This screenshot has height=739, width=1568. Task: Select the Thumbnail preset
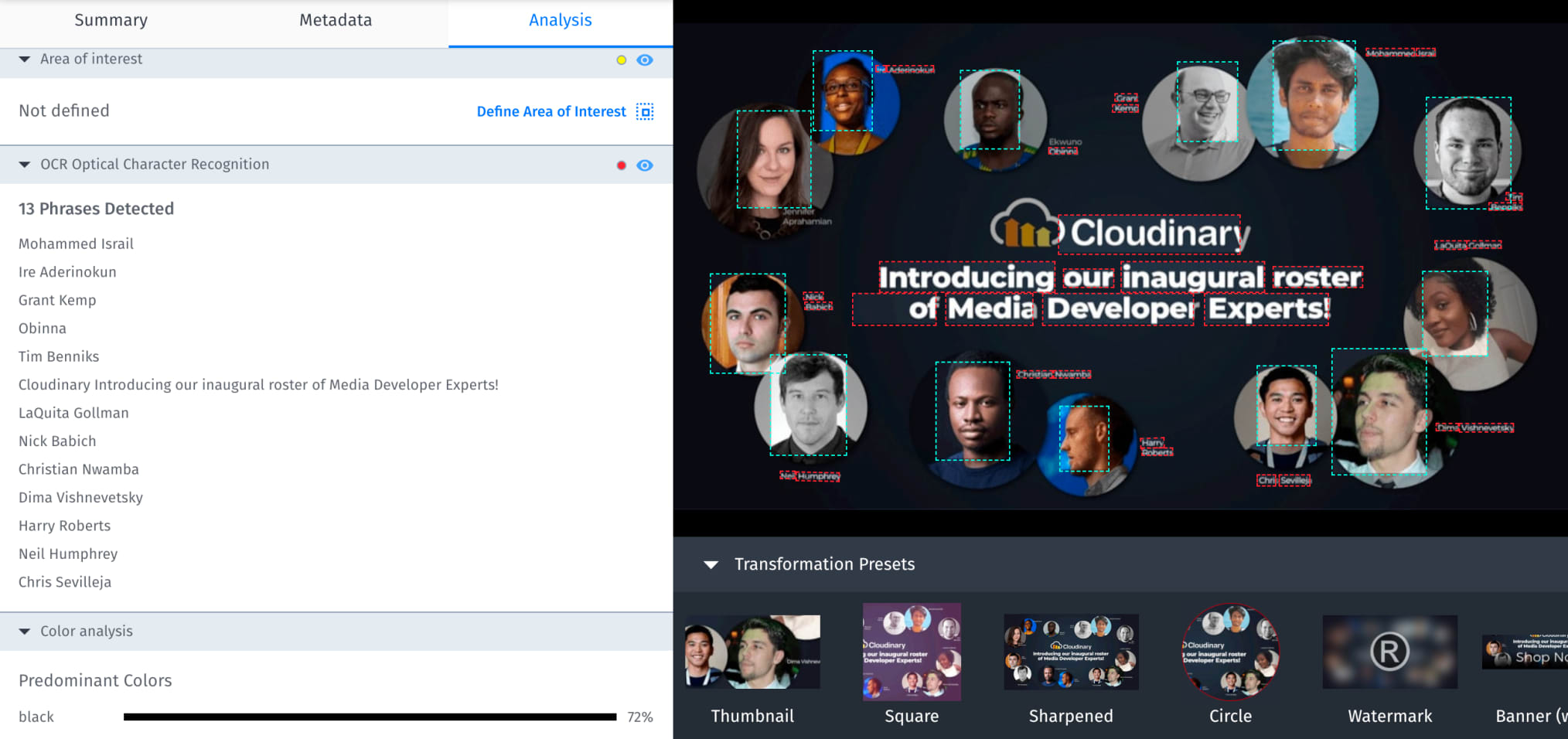[x=752, y=652]
